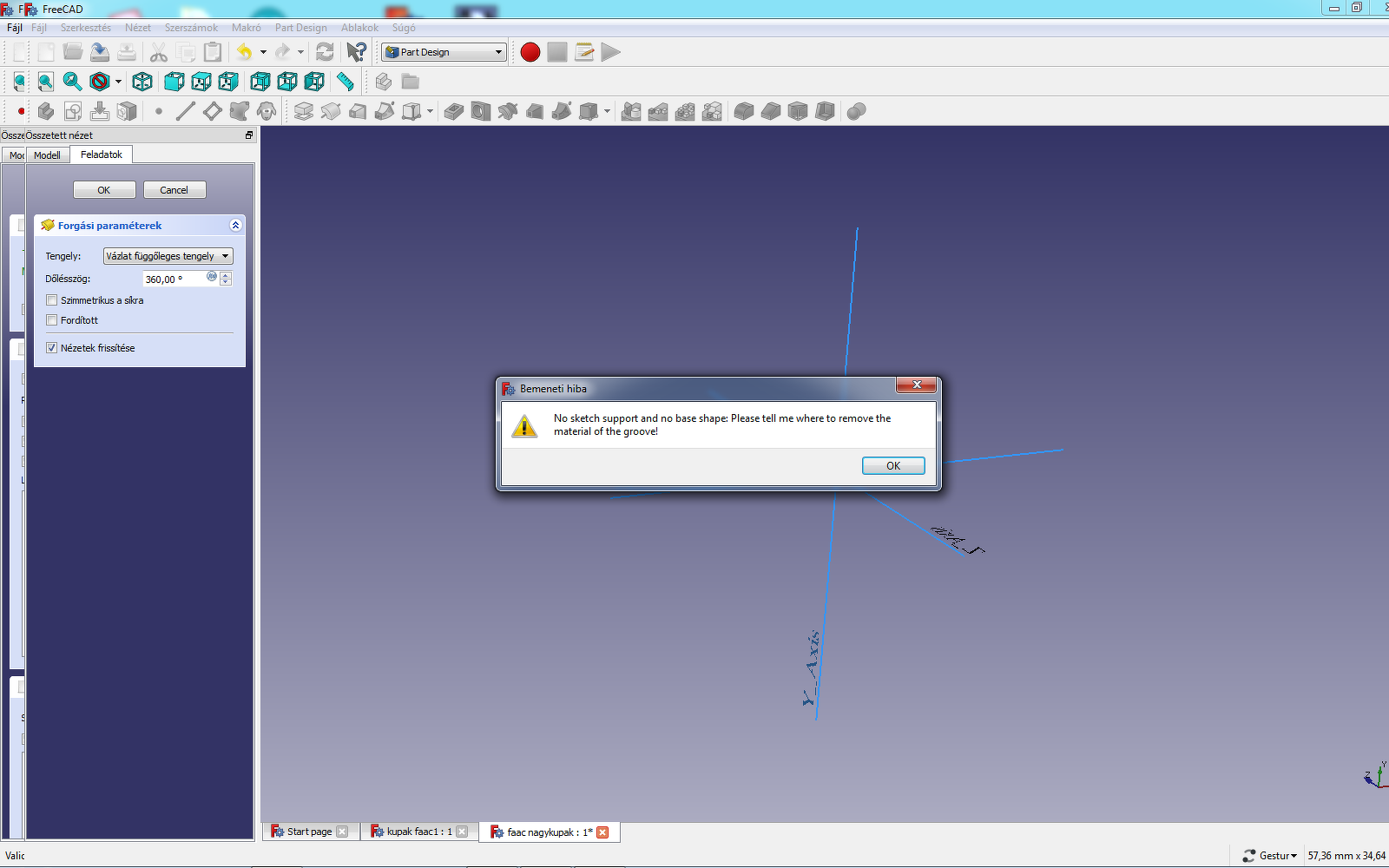1389x868 pixels.
Task: Open the Súgó help menu
Action: click(x=404, y=28)
